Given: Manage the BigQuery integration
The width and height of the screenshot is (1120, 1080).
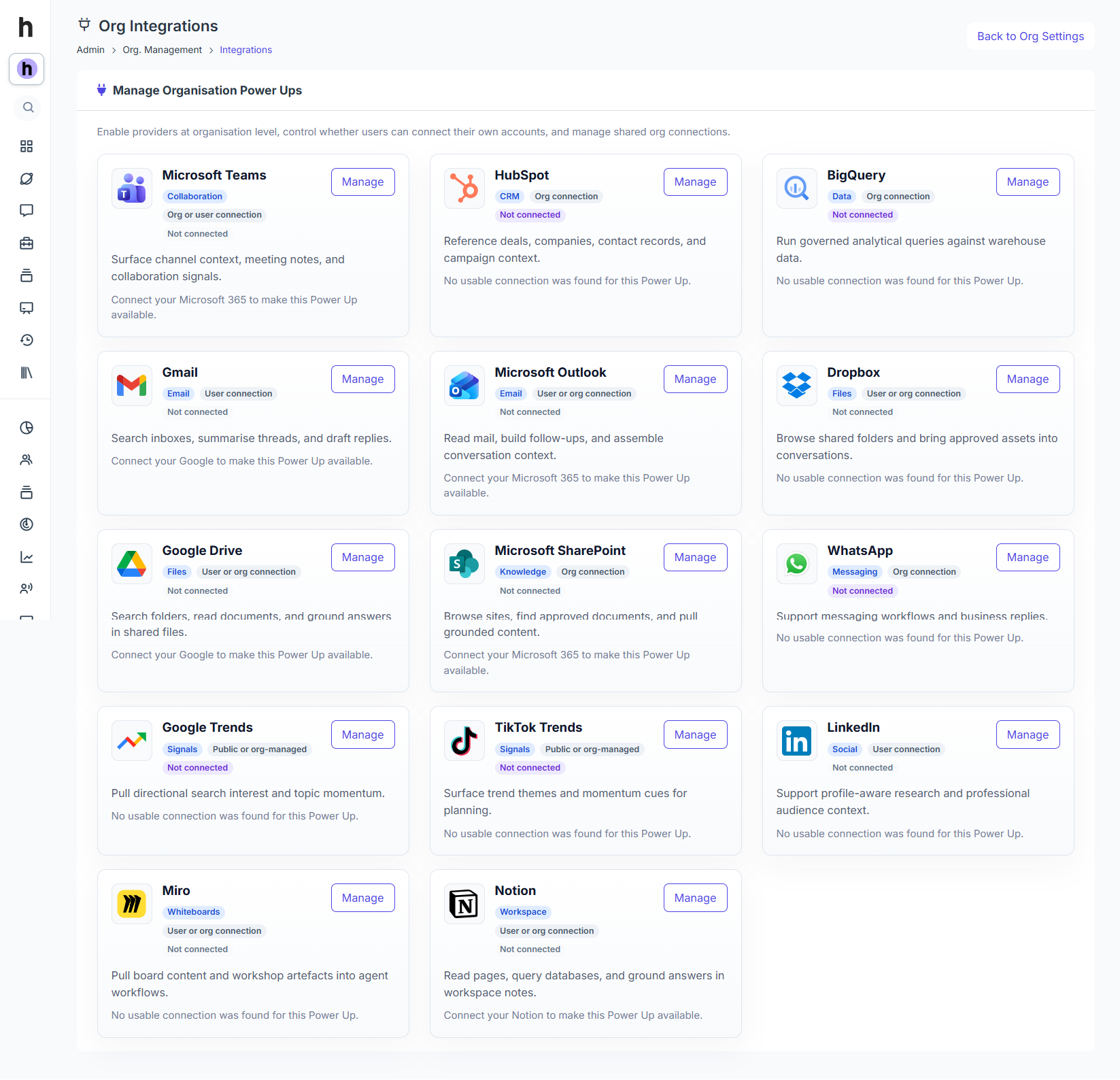Looking at the screenshot, I should pos(1028,182).
